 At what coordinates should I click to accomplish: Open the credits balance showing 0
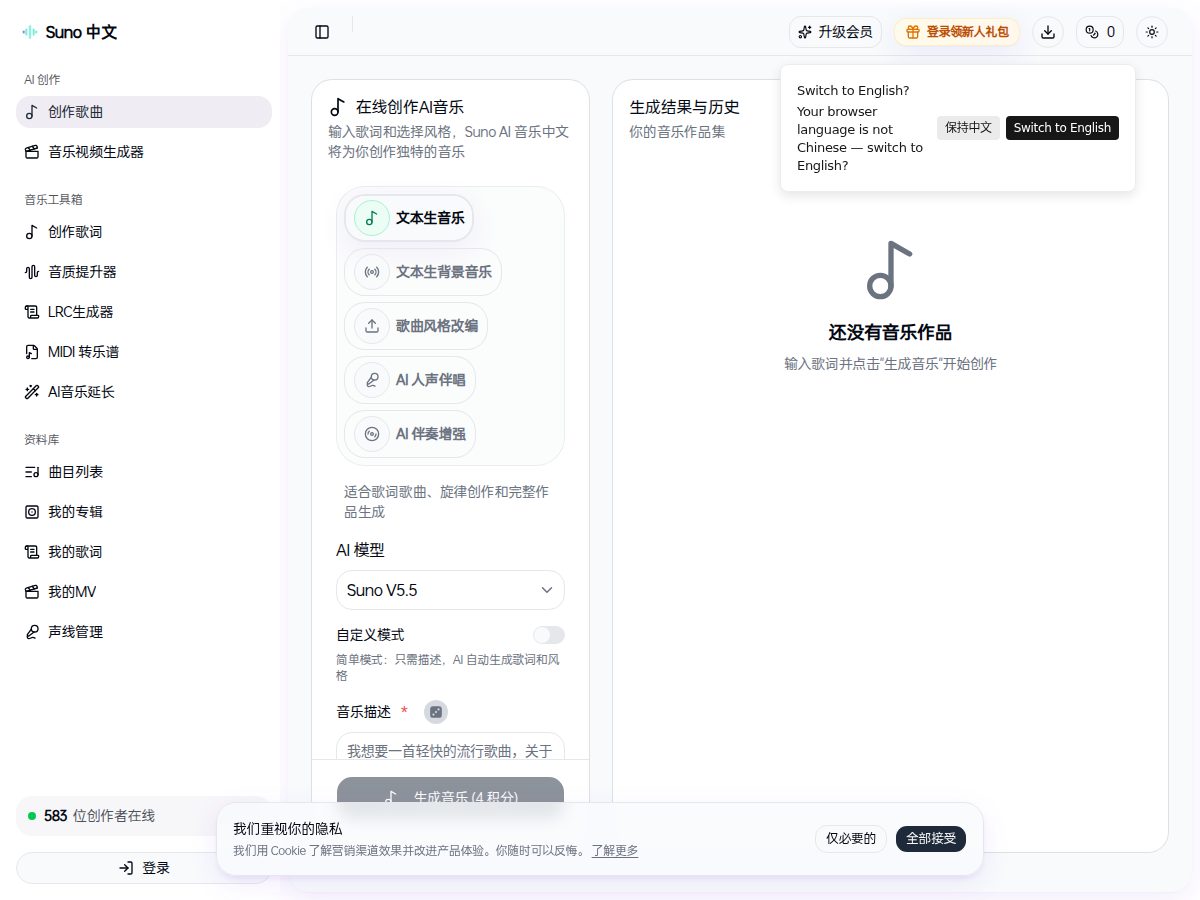1100,32
